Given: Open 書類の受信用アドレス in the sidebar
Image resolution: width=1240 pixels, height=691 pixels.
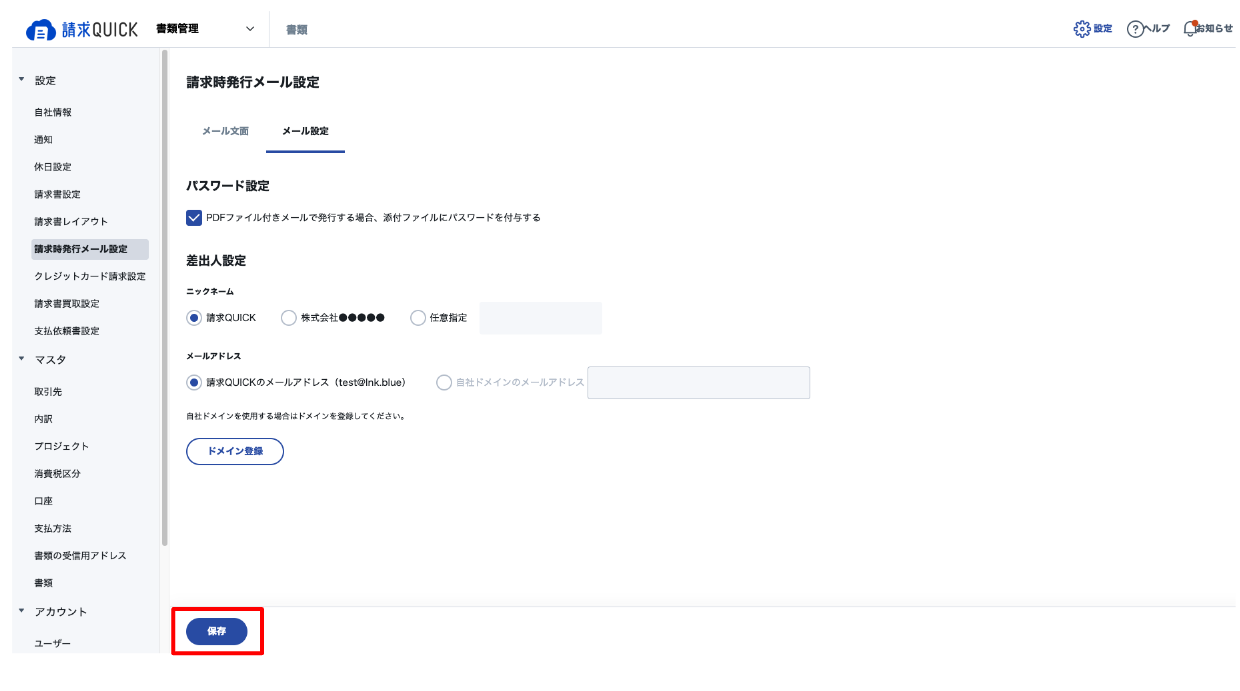Looking at the screenshot, I should coord(80,555).
